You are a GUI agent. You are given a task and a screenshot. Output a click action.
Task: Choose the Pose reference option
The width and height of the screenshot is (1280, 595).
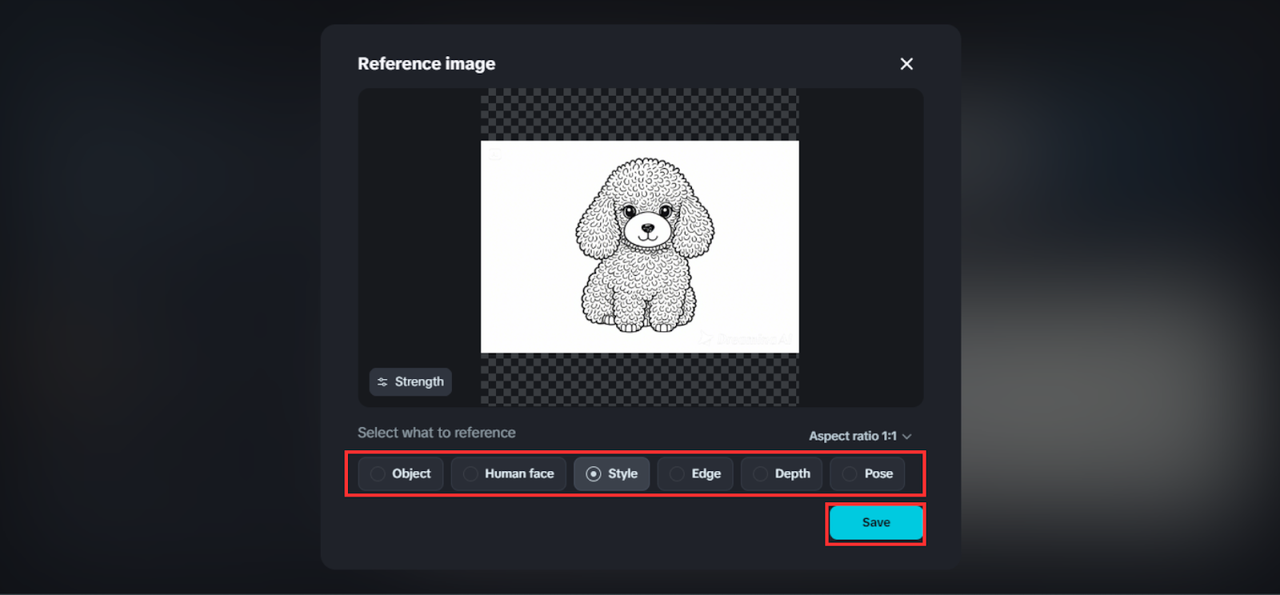867,474
